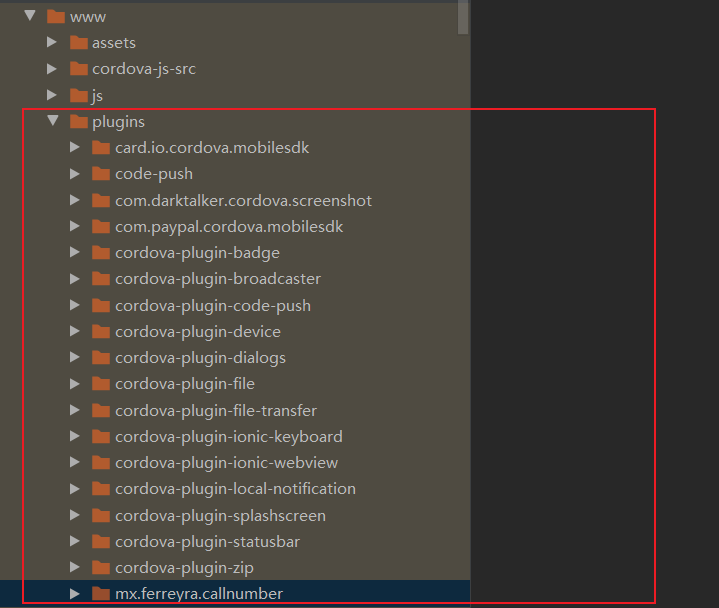
Task: Select cordova-plugin-local-notification folder name
Action: (235, 489)
